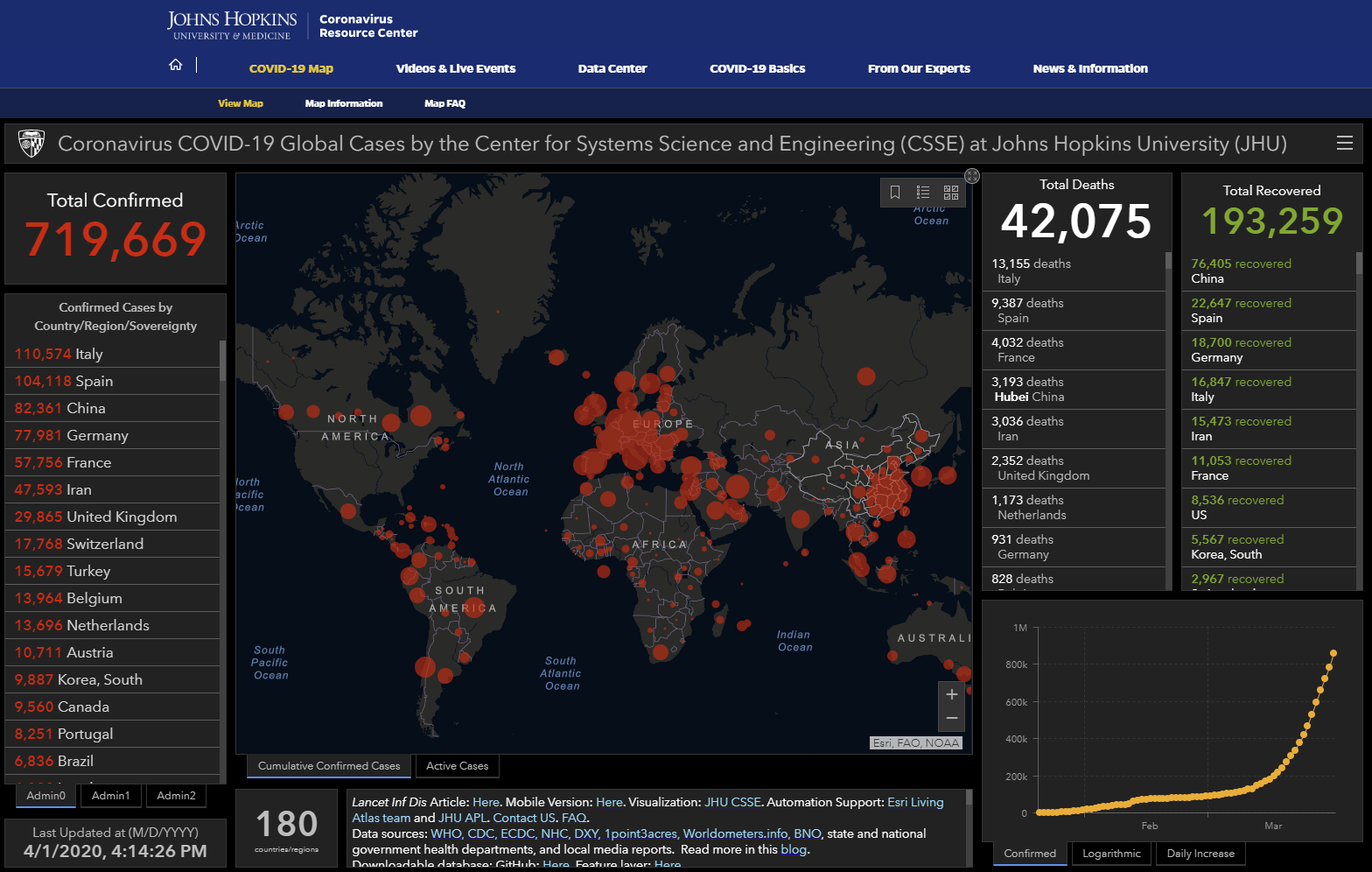The image size is (1372, 872).
Task: Select Netherlands with 13,696 confirmed cases
Action: click(112, 625)
